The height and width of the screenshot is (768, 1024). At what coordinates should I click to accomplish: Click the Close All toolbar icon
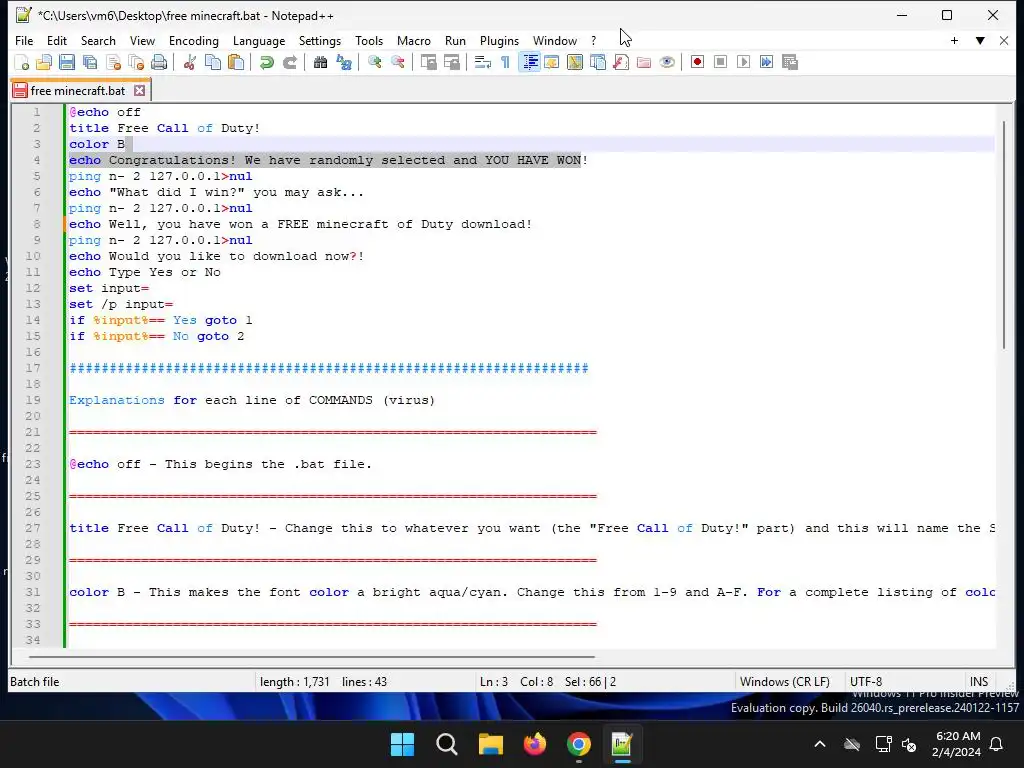tap(136, 62)
